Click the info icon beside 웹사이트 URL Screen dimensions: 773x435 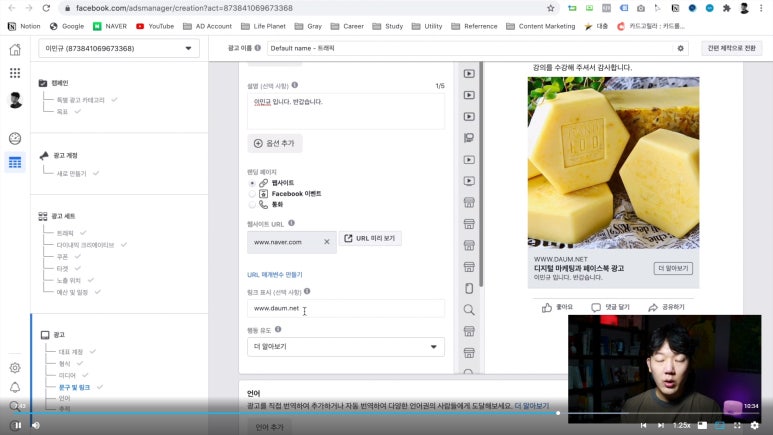tap(291, 223)
